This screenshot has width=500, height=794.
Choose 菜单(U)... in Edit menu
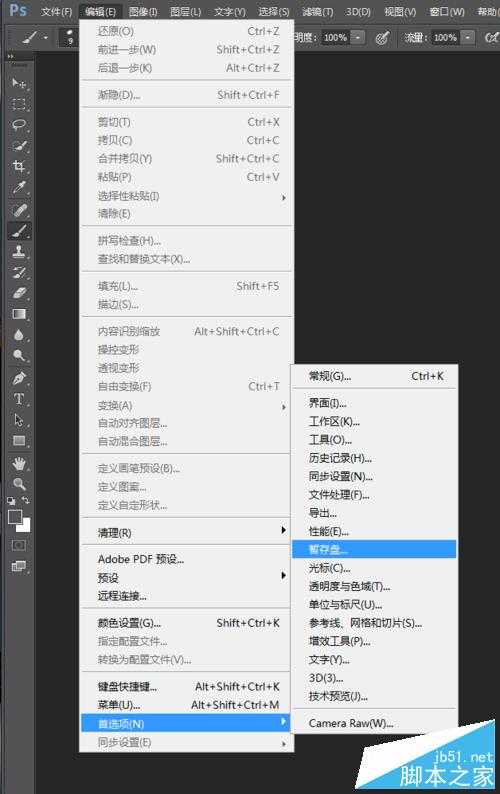coord(187,705)
